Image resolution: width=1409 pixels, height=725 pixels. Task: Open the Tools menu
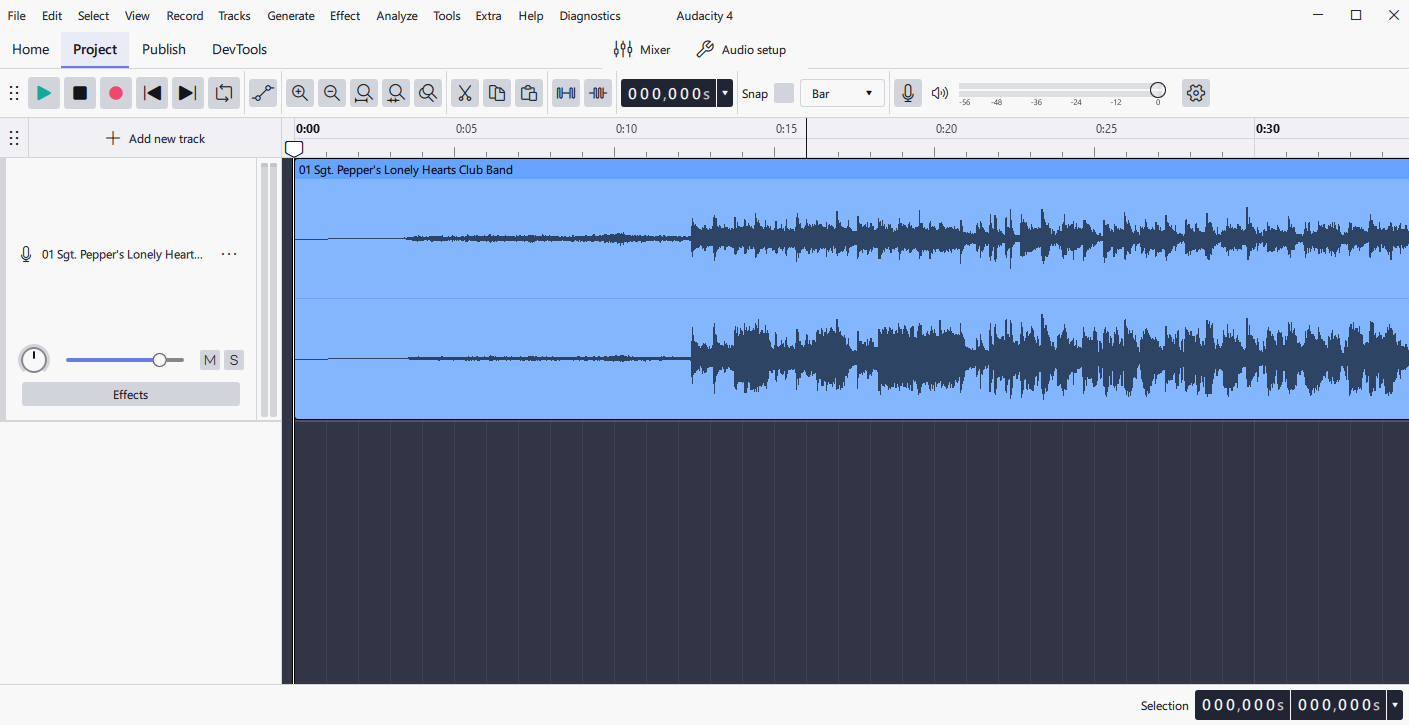click(x=447, y=16)
